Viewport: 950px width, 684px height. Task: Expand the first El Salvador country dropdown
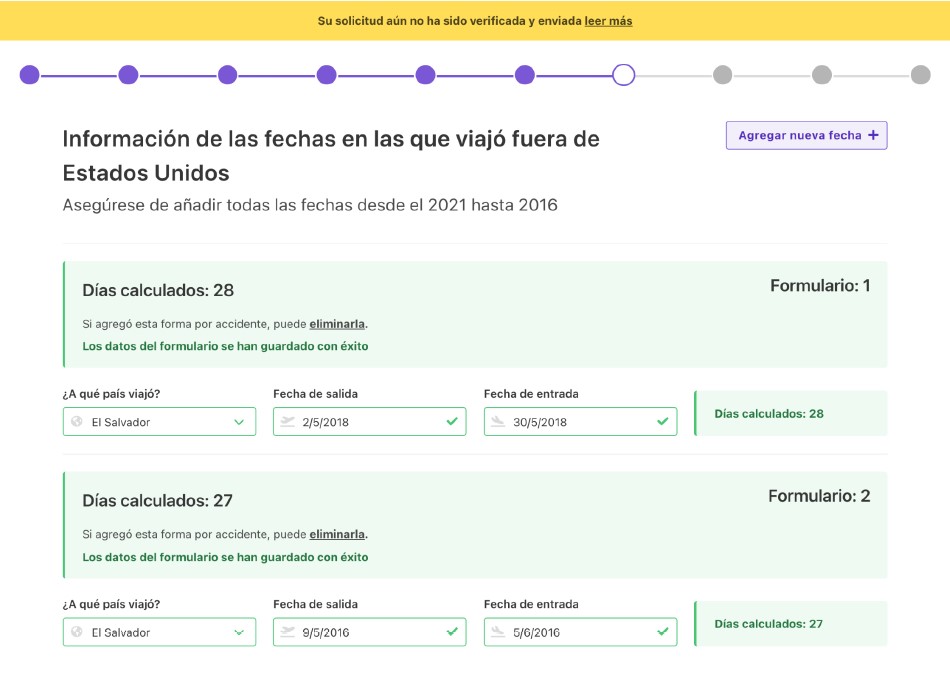coord(239,422)
